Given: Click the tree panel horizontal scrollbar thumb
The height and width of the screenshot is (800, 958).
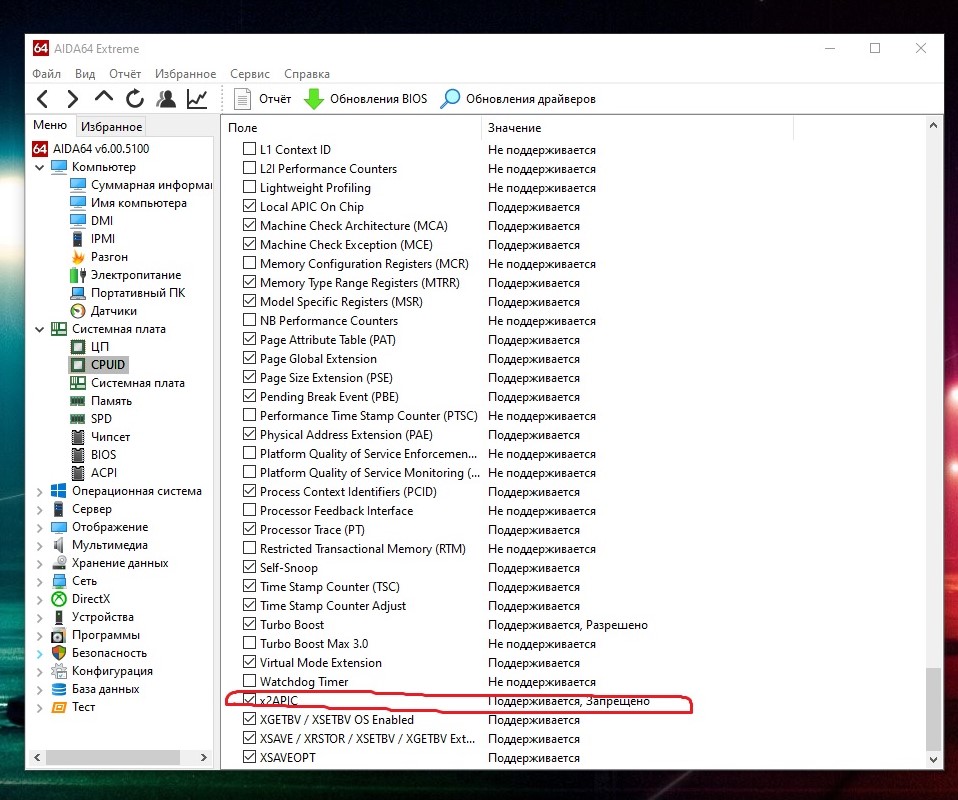Looking at the screenshot, I should (113, 757).
